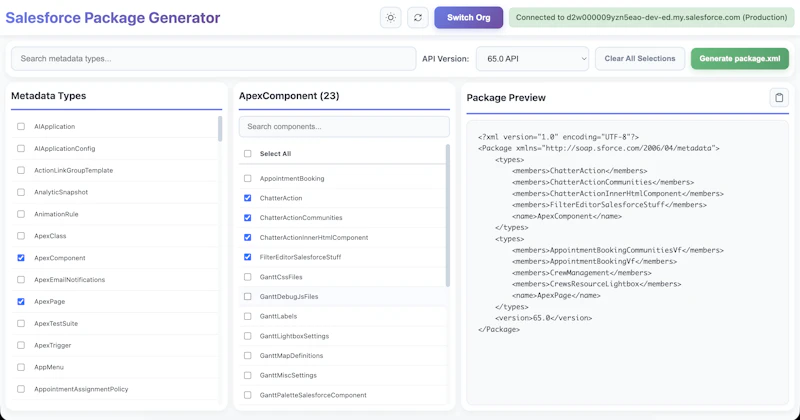Check the AppointmentBooking component

[247, 179]
